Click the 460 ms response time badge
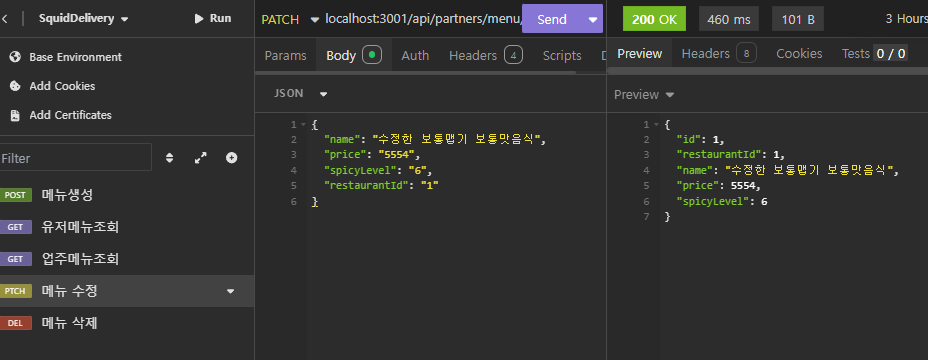This screenshot has height=360, width=928. point(729,19)
